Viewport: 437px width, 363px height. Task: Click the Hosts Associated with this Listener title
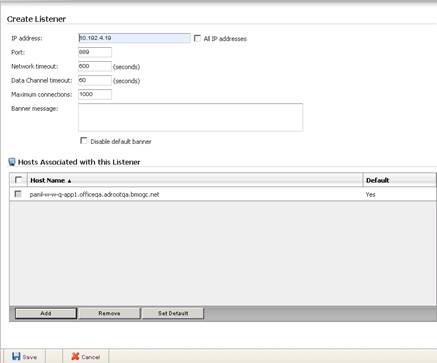(x=79, y=162)
